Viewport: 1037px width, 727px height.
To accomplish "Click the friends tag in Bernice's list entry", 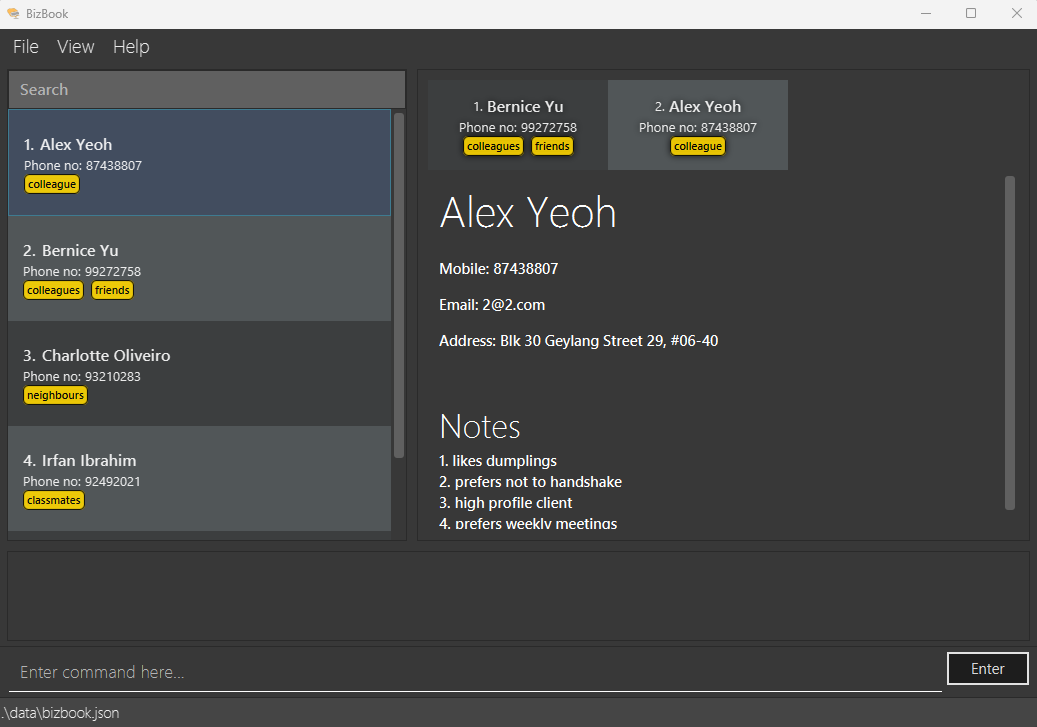I will pos(112,290).
